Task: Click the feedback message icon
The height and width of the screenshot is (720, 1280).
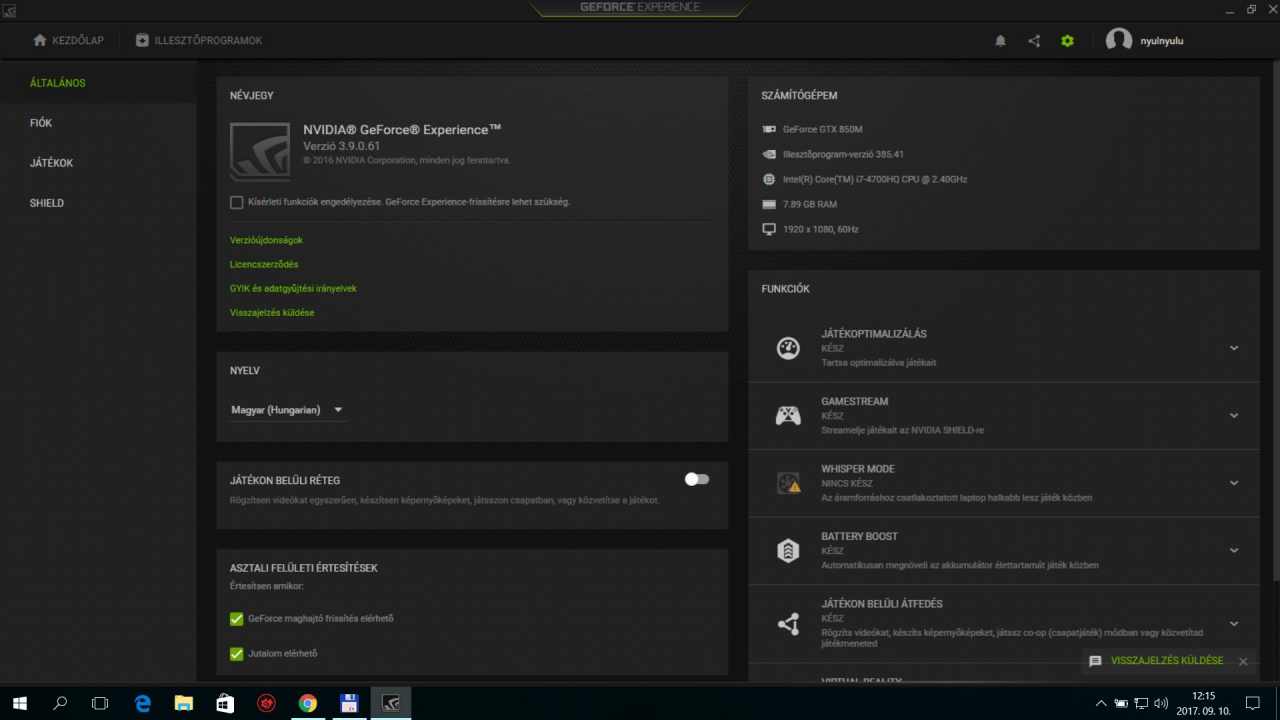Action: coord(1095,661)
